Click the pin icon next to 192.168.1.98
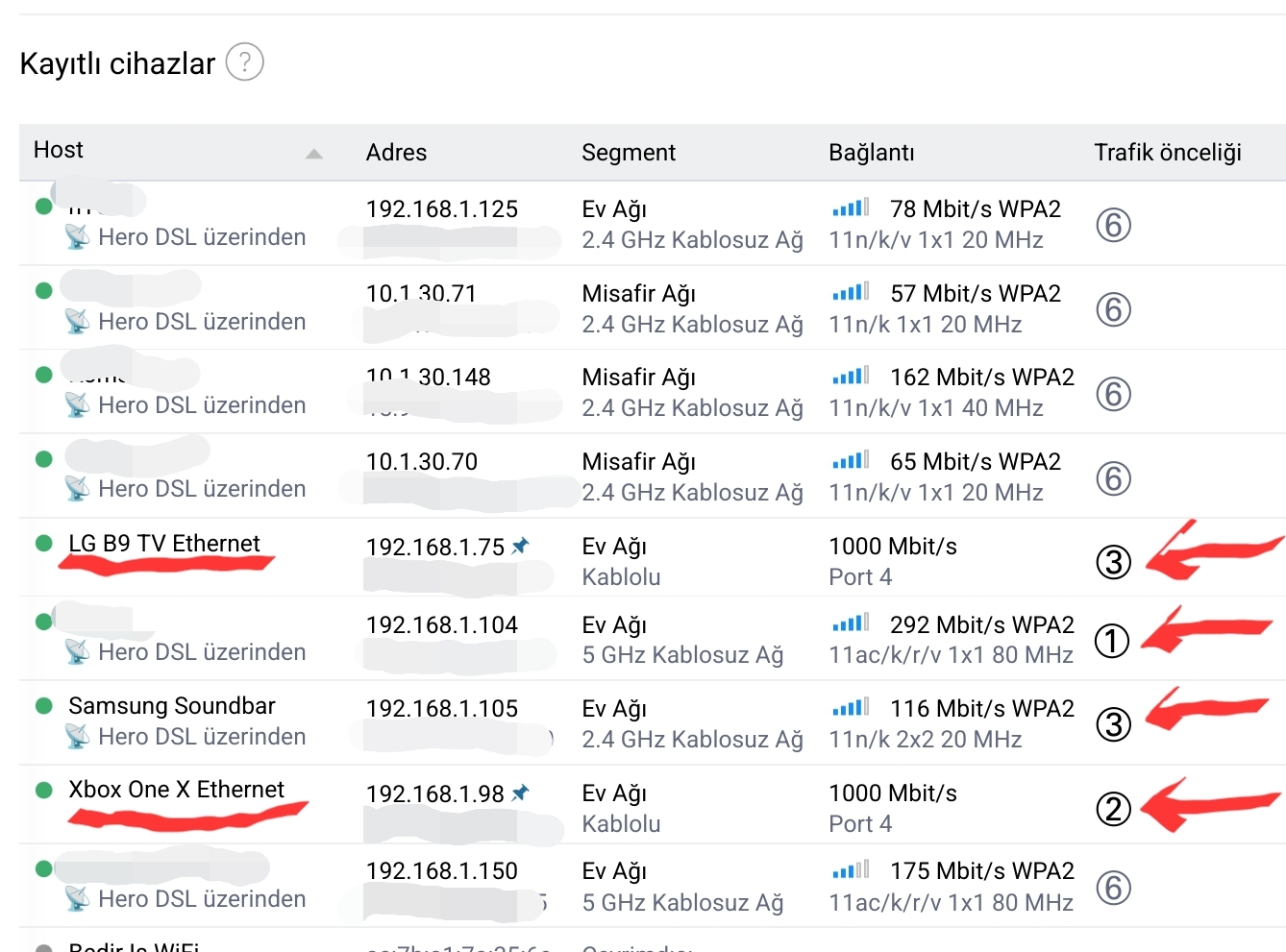Image resolution: width=1286 pixels, height=952 pixels. pos(520,793)
